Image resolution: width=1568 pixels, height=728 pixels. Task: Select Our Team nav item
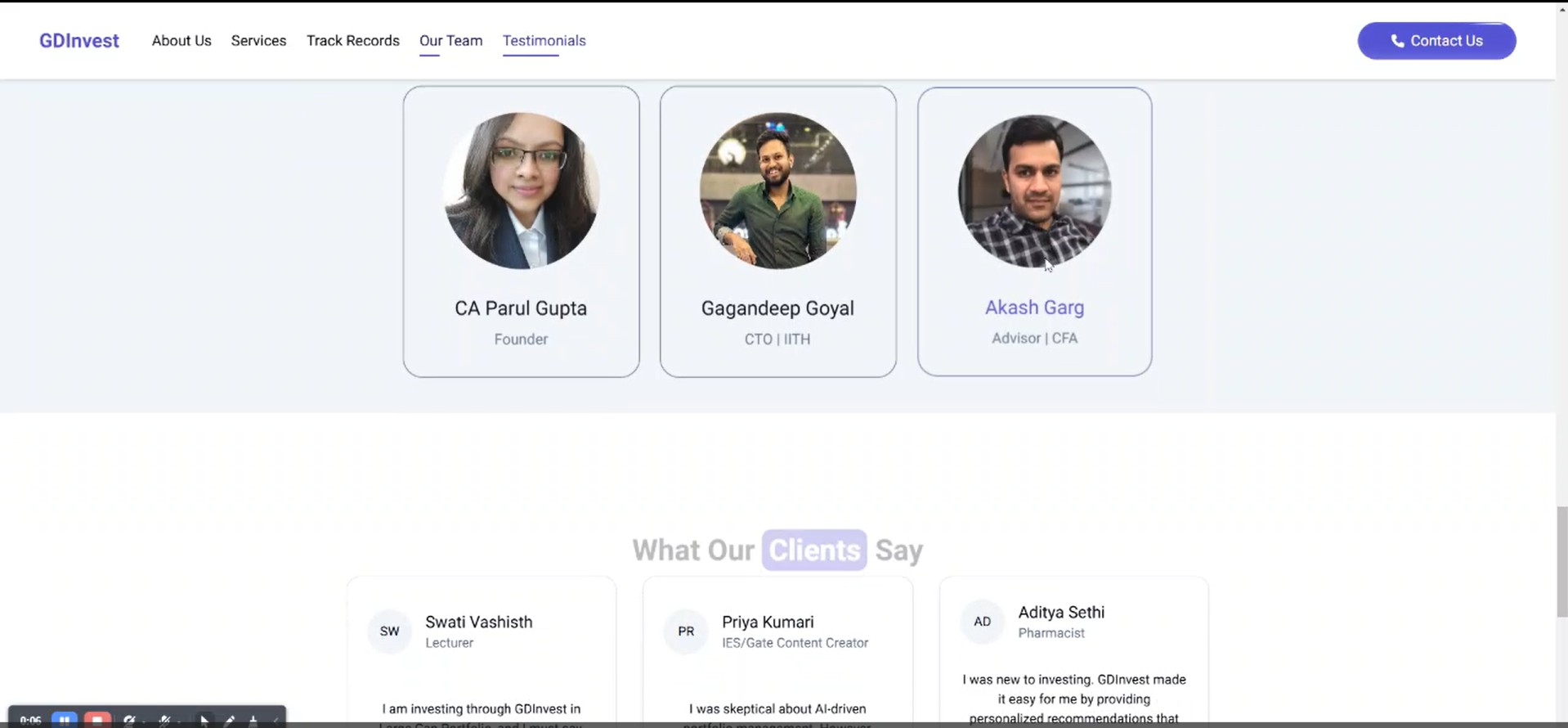pyautogui.click(x=450, y=41)
